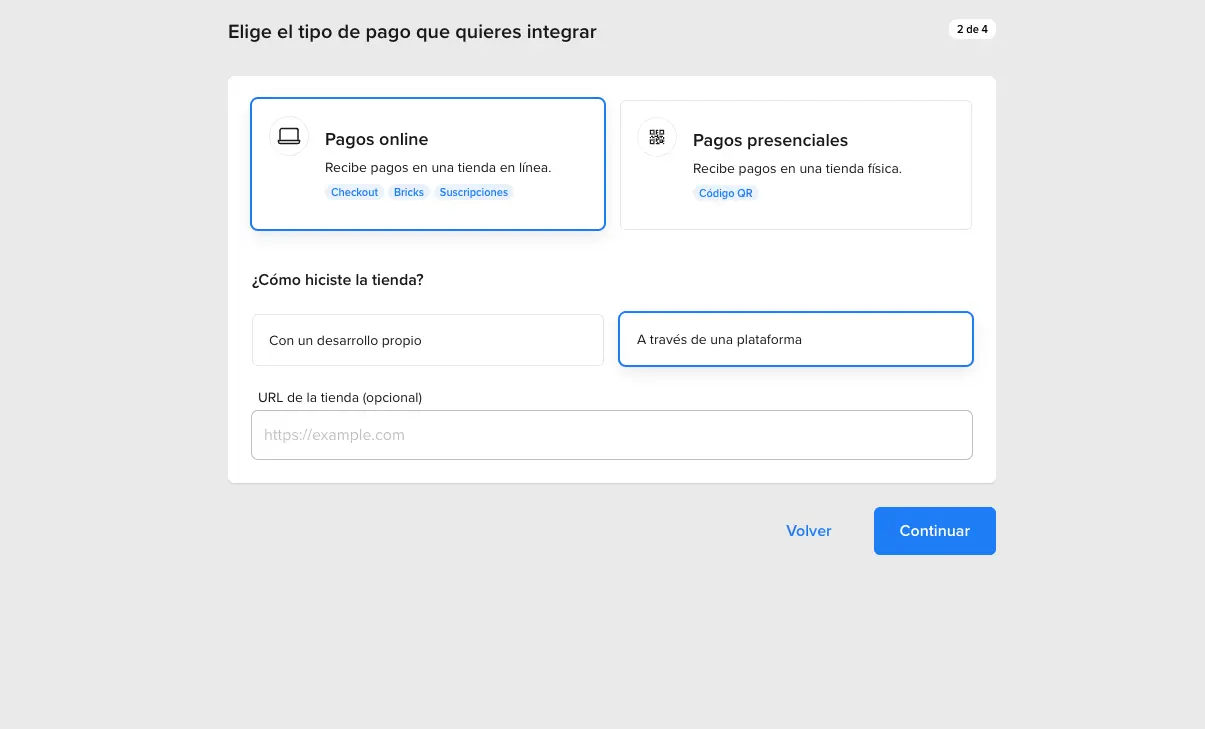Click the Código QR tag
Image resolution: width=1205 pixels, height=729 pixels.
(726, 193)
